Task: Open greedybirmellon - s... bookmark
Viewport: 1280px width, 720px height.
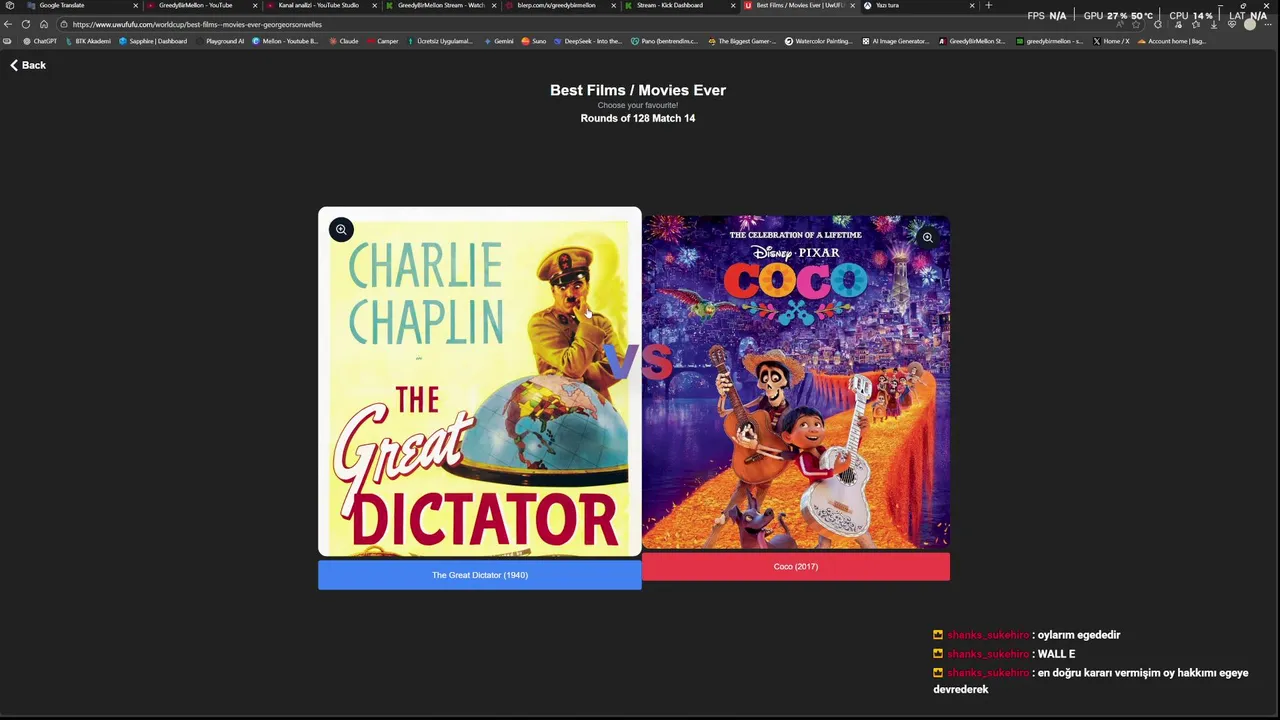Action: click(x=1049, y=41)
